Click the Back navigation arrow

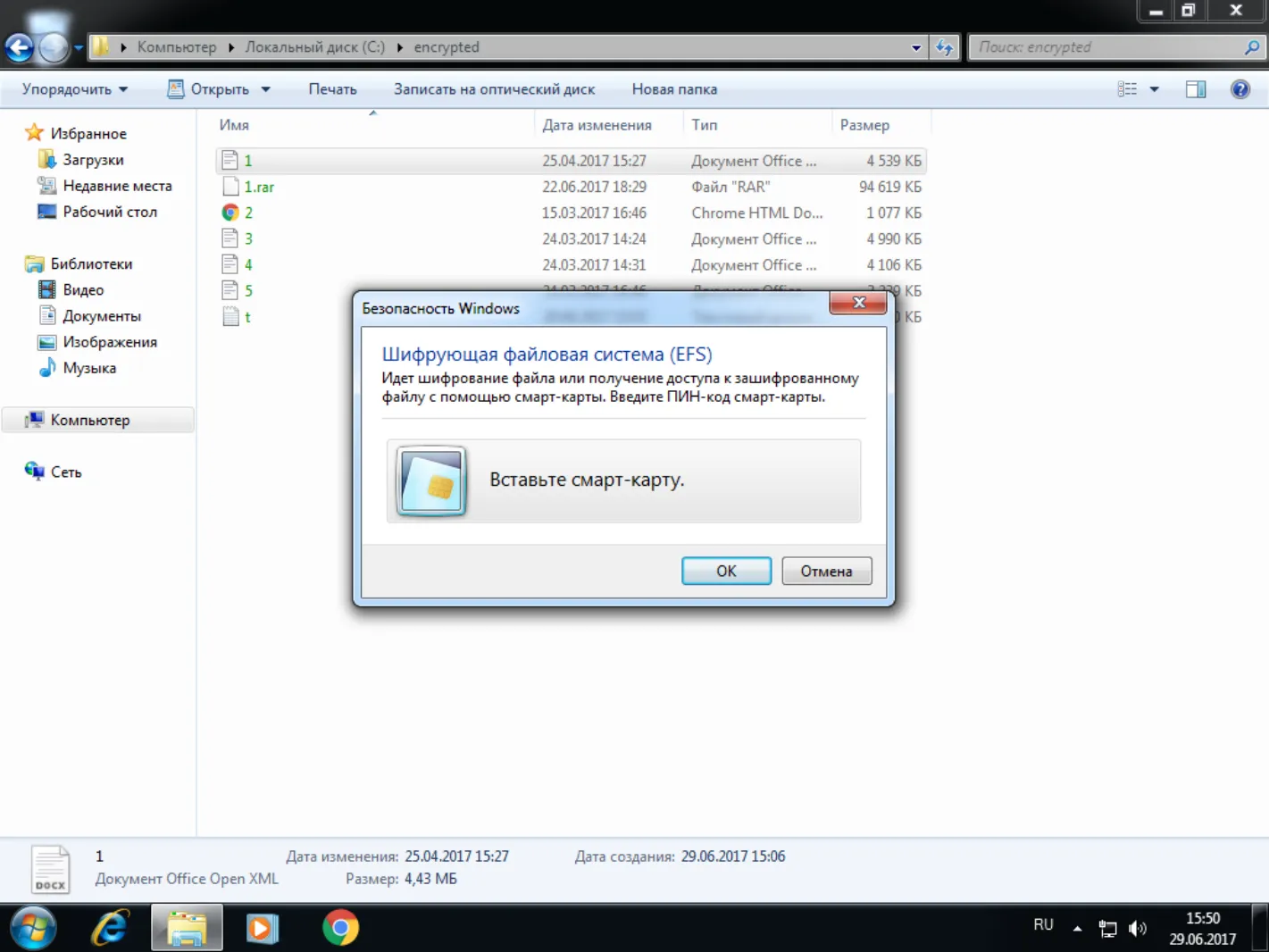click(19, 47)
